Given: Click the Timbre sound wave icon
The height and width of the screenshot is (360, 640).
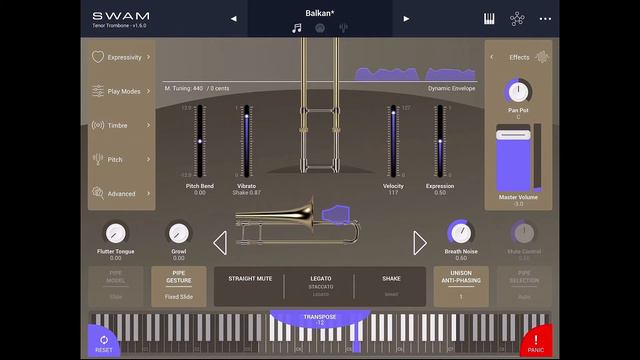Looking at the screenshot, I should point(98,125).
